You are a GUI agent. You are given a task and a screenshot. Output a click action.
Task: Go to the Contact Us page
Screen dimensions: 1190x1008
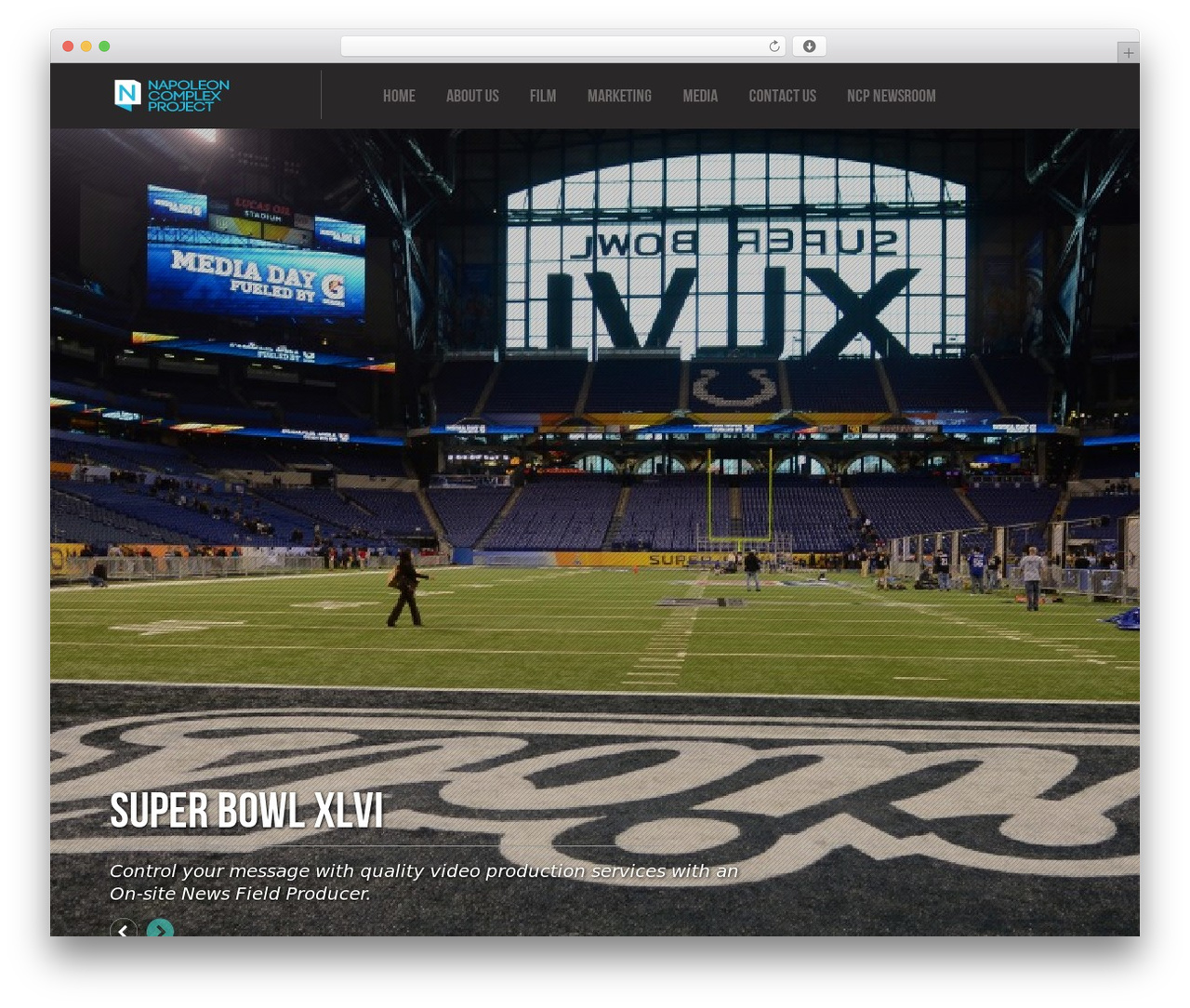coord(783,96)
